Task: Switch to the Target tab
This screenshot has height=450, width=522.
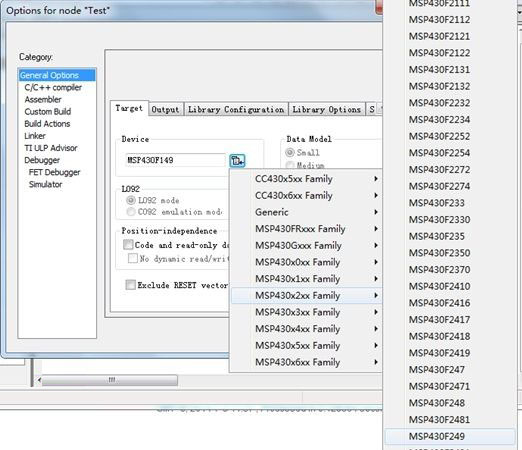Action: [129, 108]
